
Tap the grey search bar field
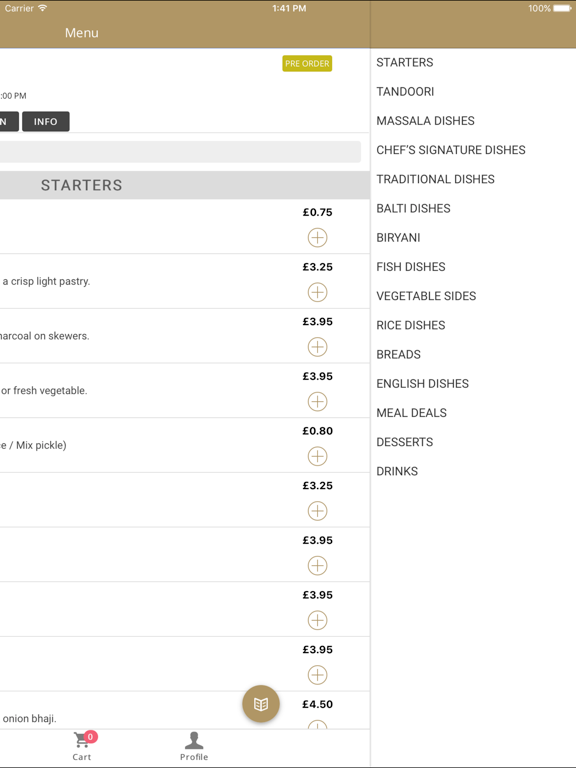coord(180,152)
